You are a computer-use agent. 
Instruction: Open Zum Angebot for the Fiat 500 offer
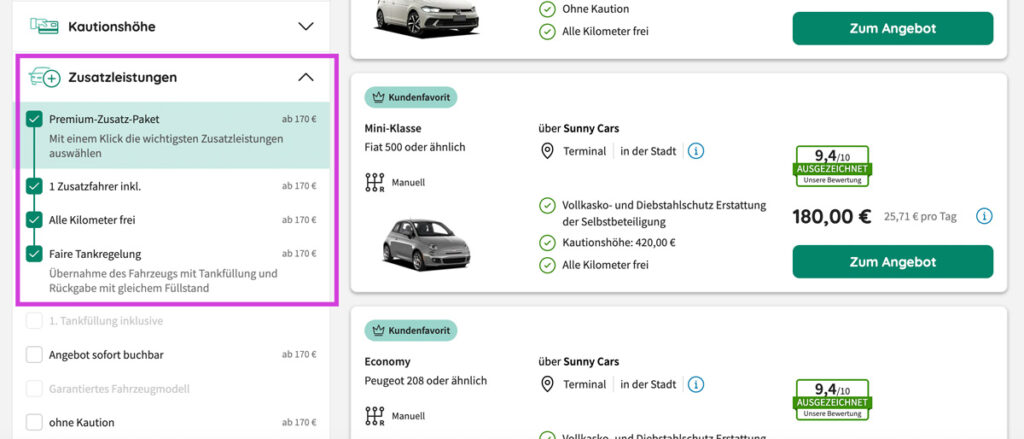coord(893,262)
